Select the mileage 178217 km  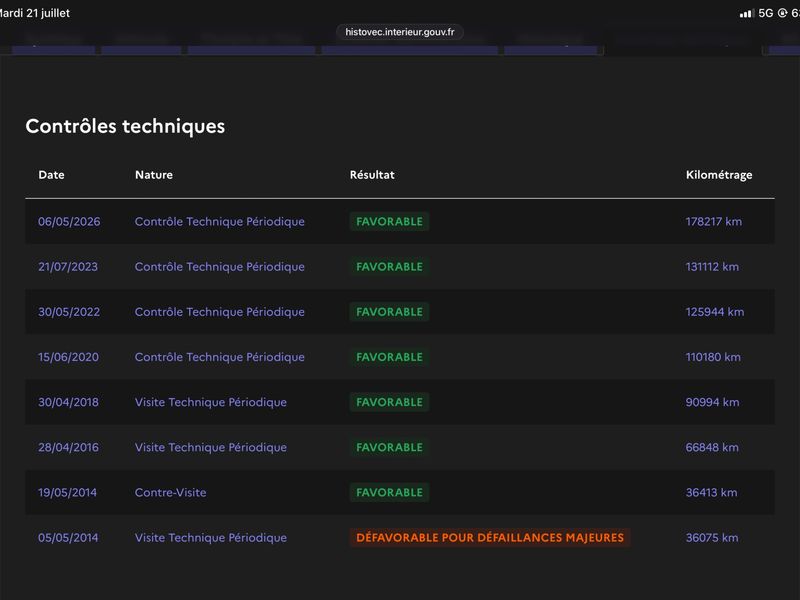tap(714, 222)
